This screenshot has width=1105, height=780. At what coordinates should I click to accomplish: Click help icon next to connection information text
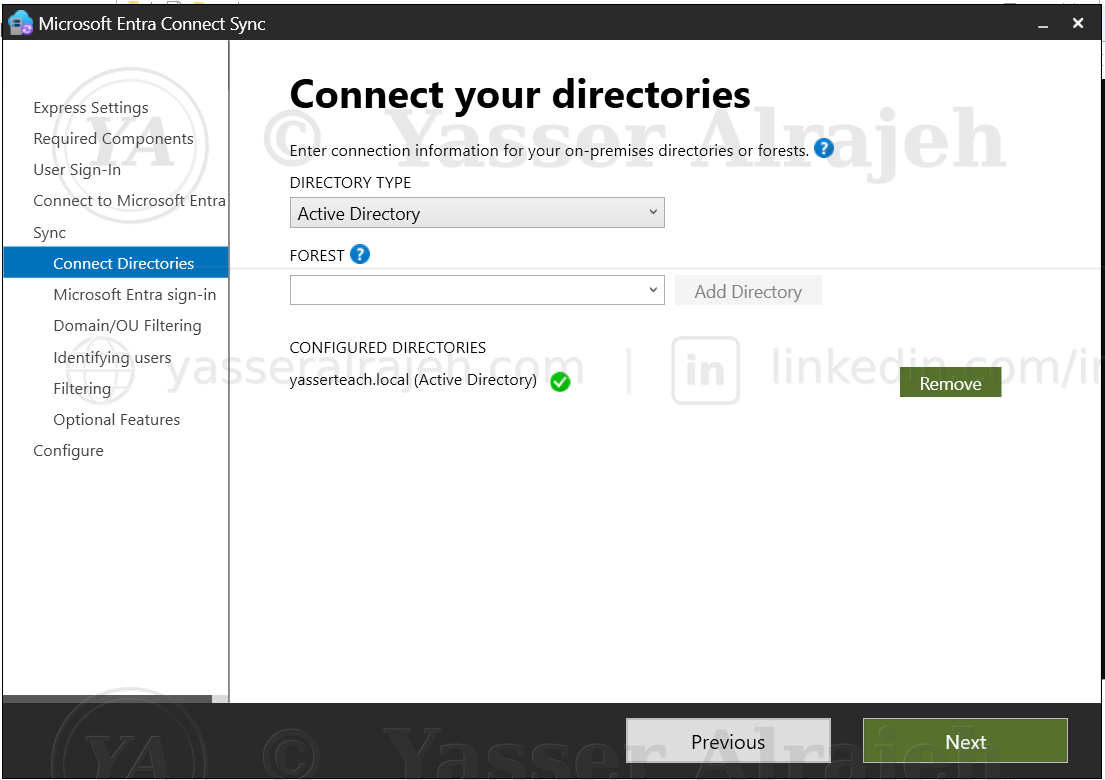click(824, 148)
